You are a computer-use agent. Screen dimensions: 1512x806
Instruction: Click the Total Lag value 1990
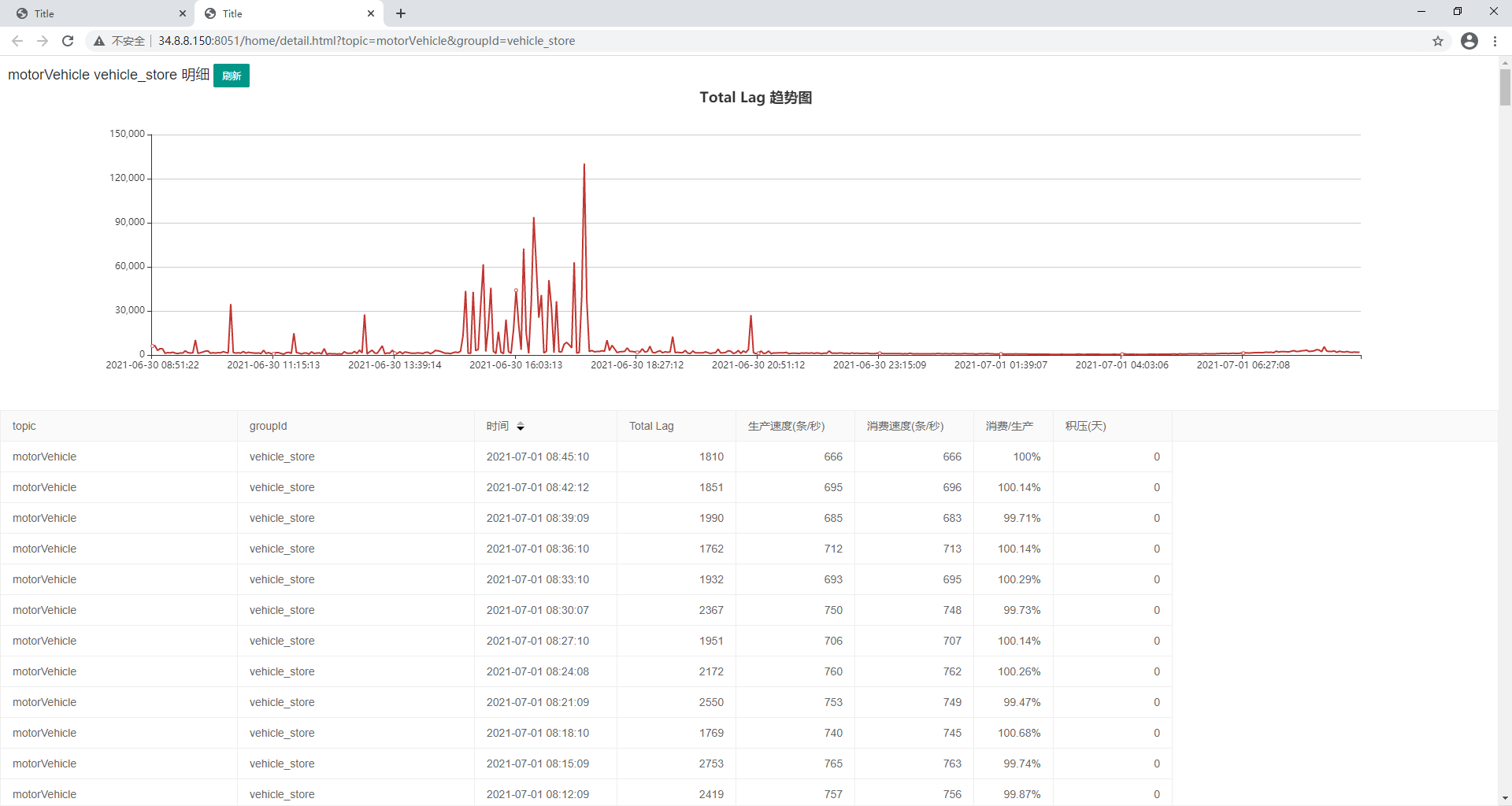coord(711,518)
